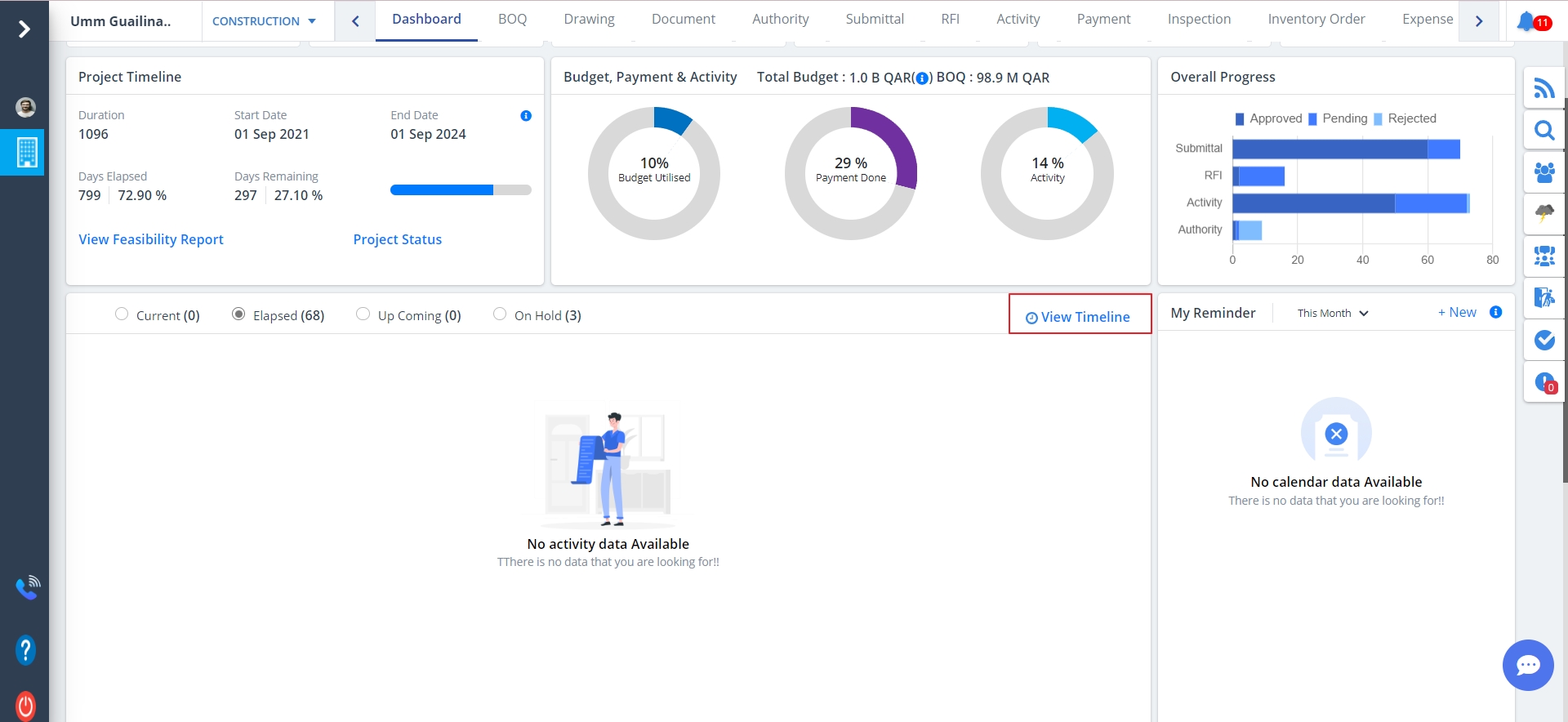Click the search magnifier icon
The image size is (1568, 722).
point(1543,131)
